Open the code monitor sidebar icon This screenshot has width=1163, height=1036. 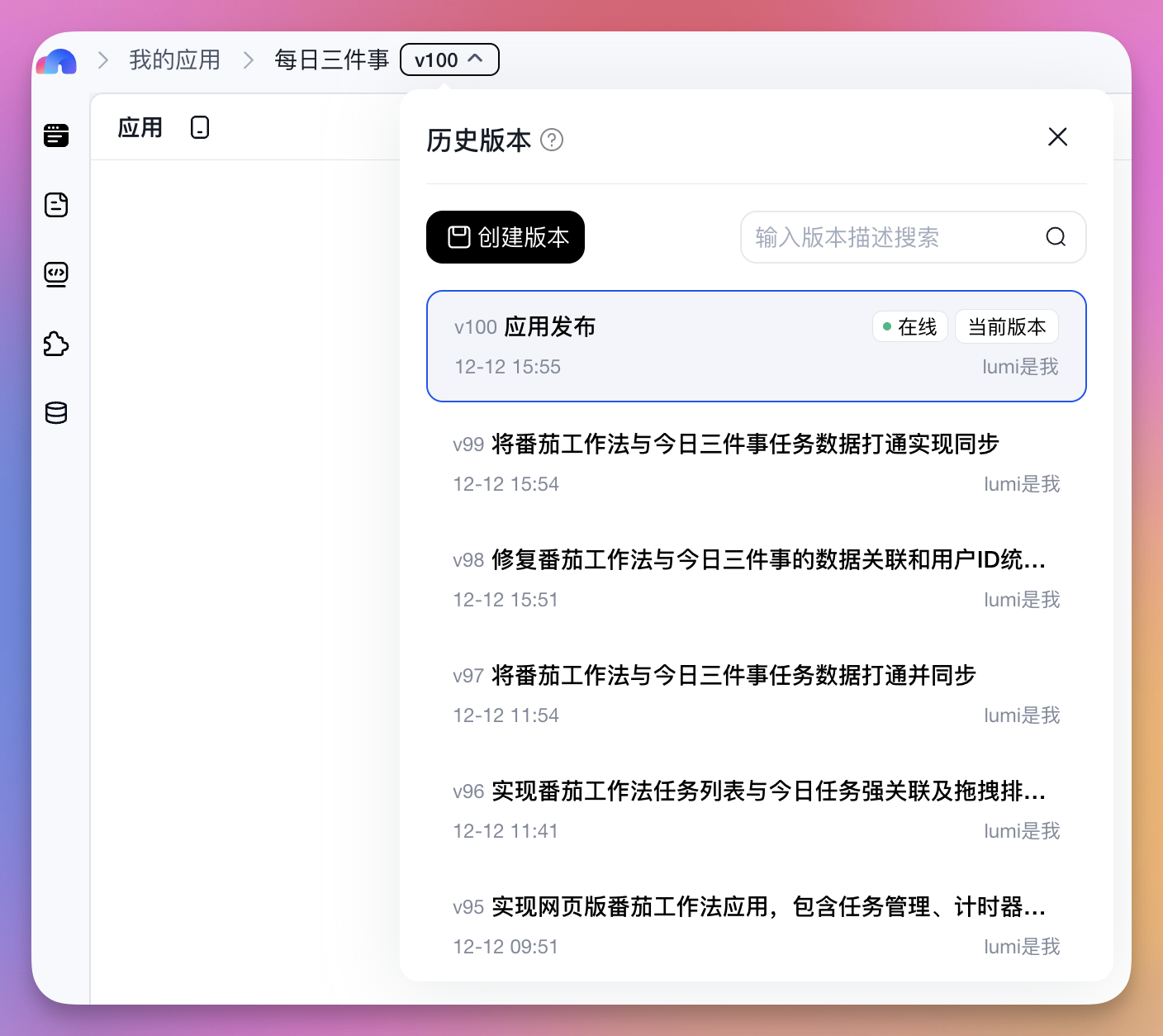point(56,273)
